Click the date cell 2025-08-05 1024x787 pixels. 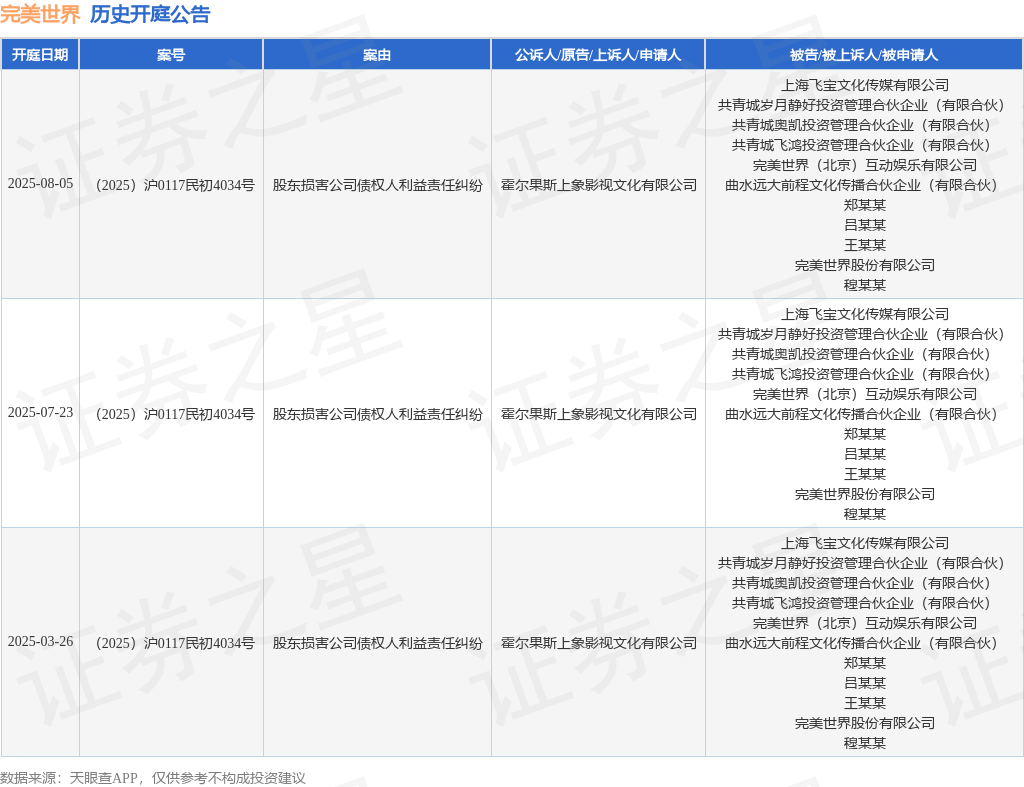[x=40, y=184]
